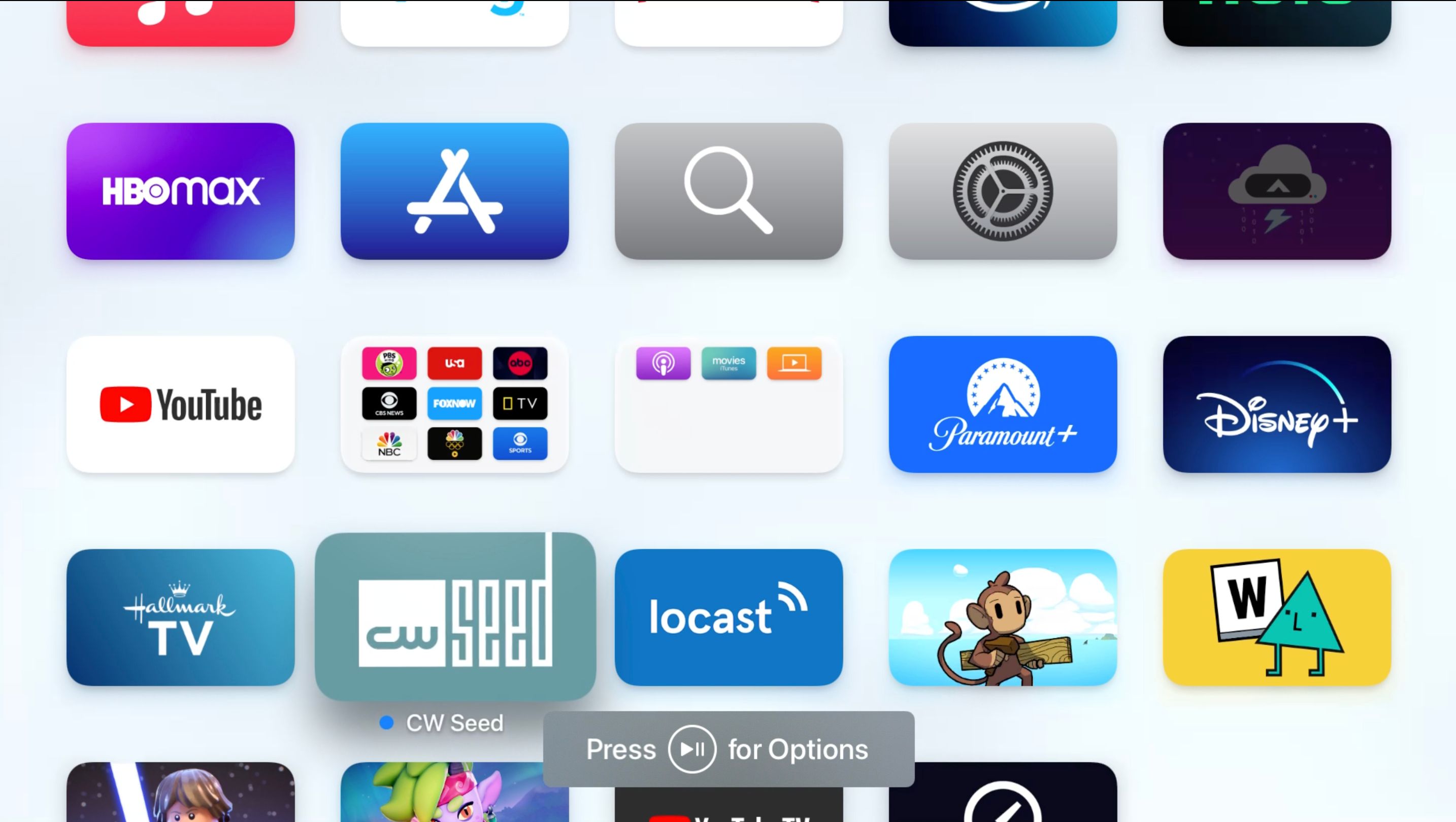Open the App Store
The image size is (1456, 822).
click(x=454, y=191)
